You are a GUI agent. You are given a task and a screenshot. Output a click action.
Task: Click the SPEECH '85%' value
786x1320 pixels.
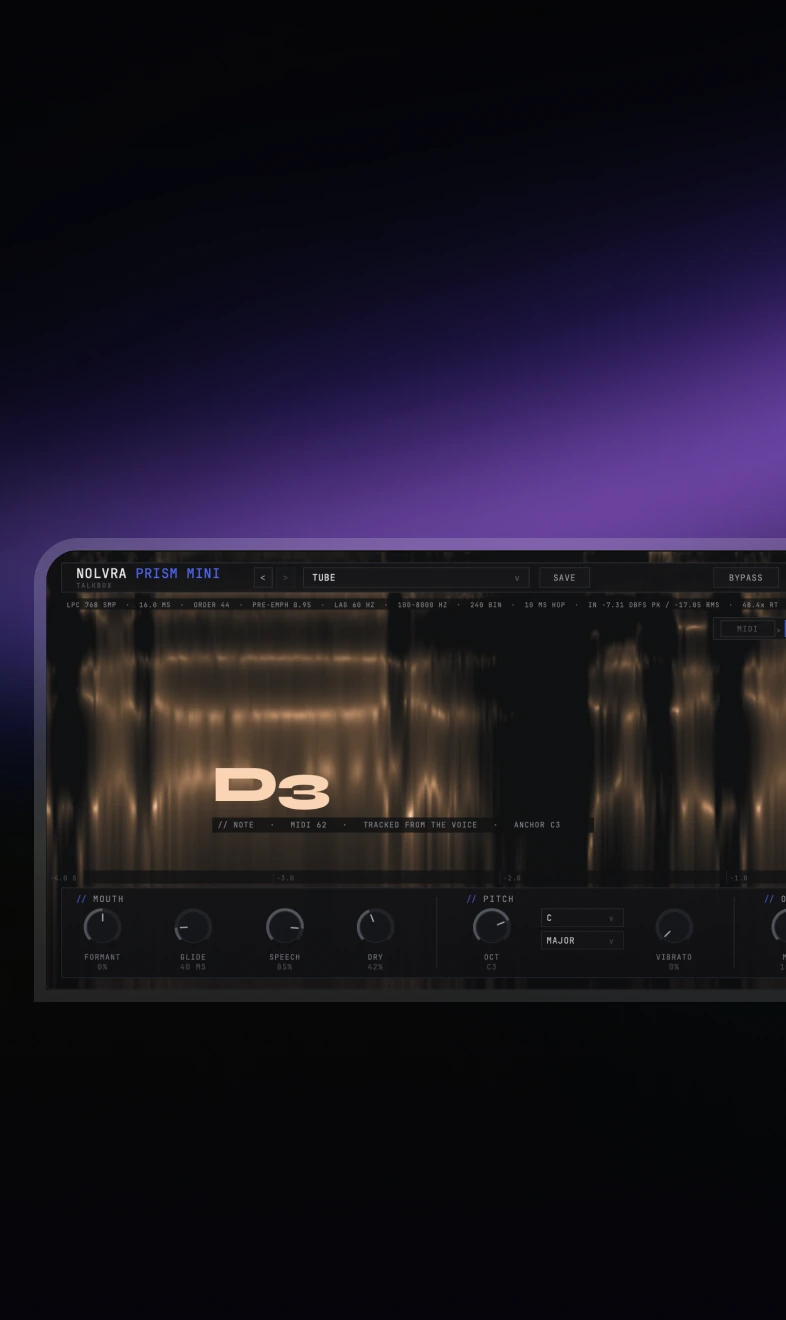point(285,967)
